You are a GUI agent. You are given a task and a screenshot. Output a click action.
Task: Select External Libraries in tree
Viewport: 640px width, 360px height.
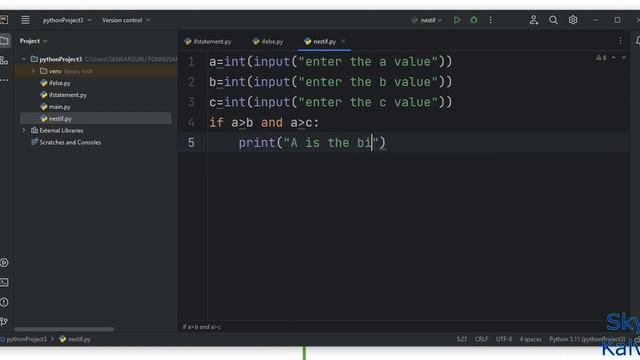[61, 130]
